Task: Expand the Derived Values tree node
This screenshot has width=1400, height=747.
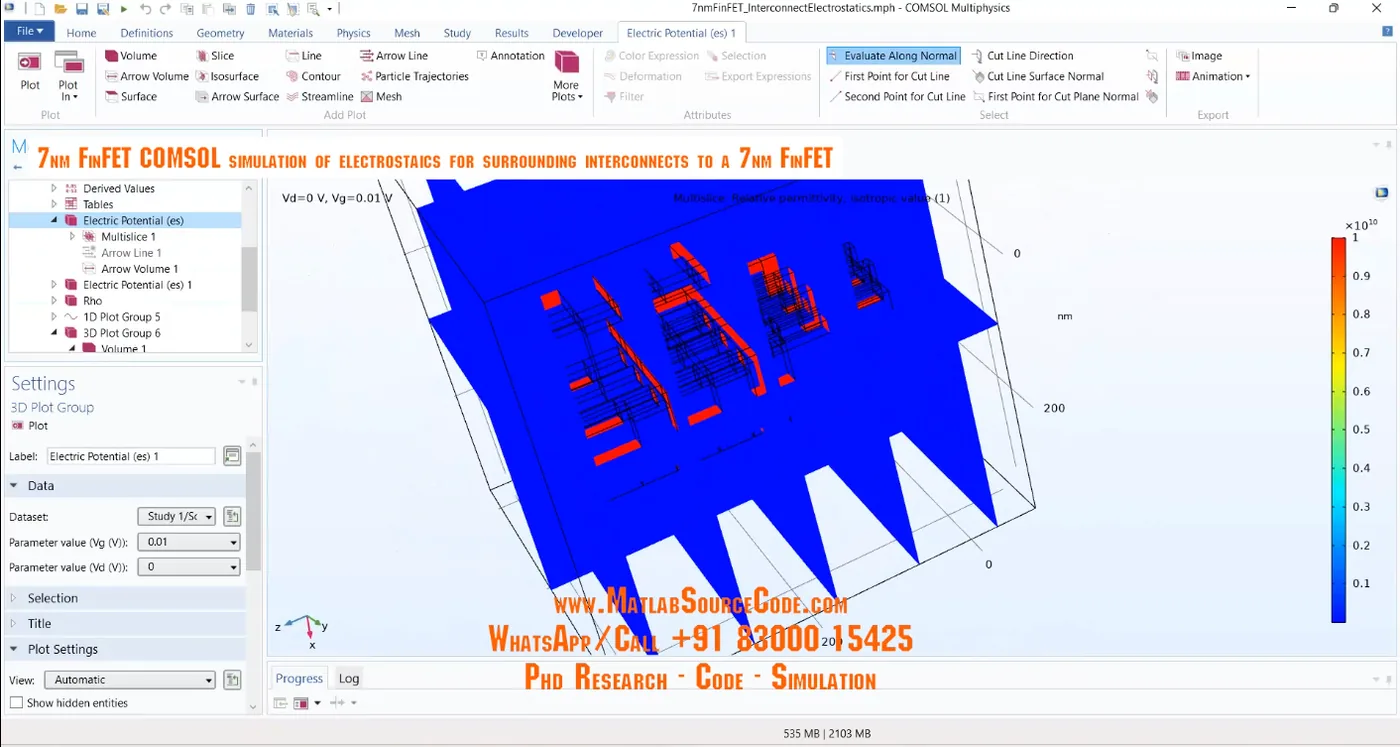Action: (x=55, y=188)
